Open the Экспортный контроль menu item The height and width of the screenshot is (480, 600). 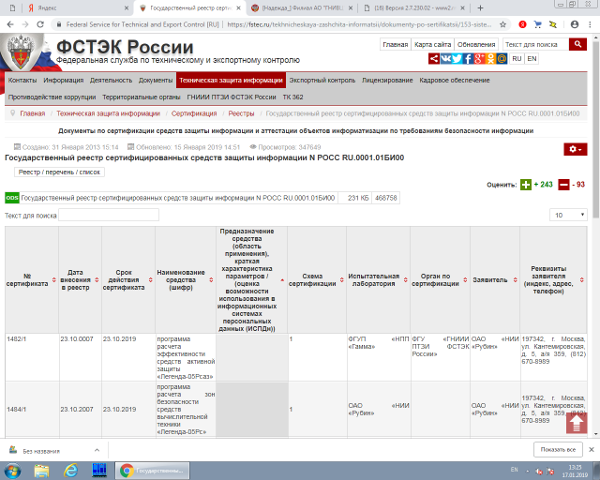322,80
